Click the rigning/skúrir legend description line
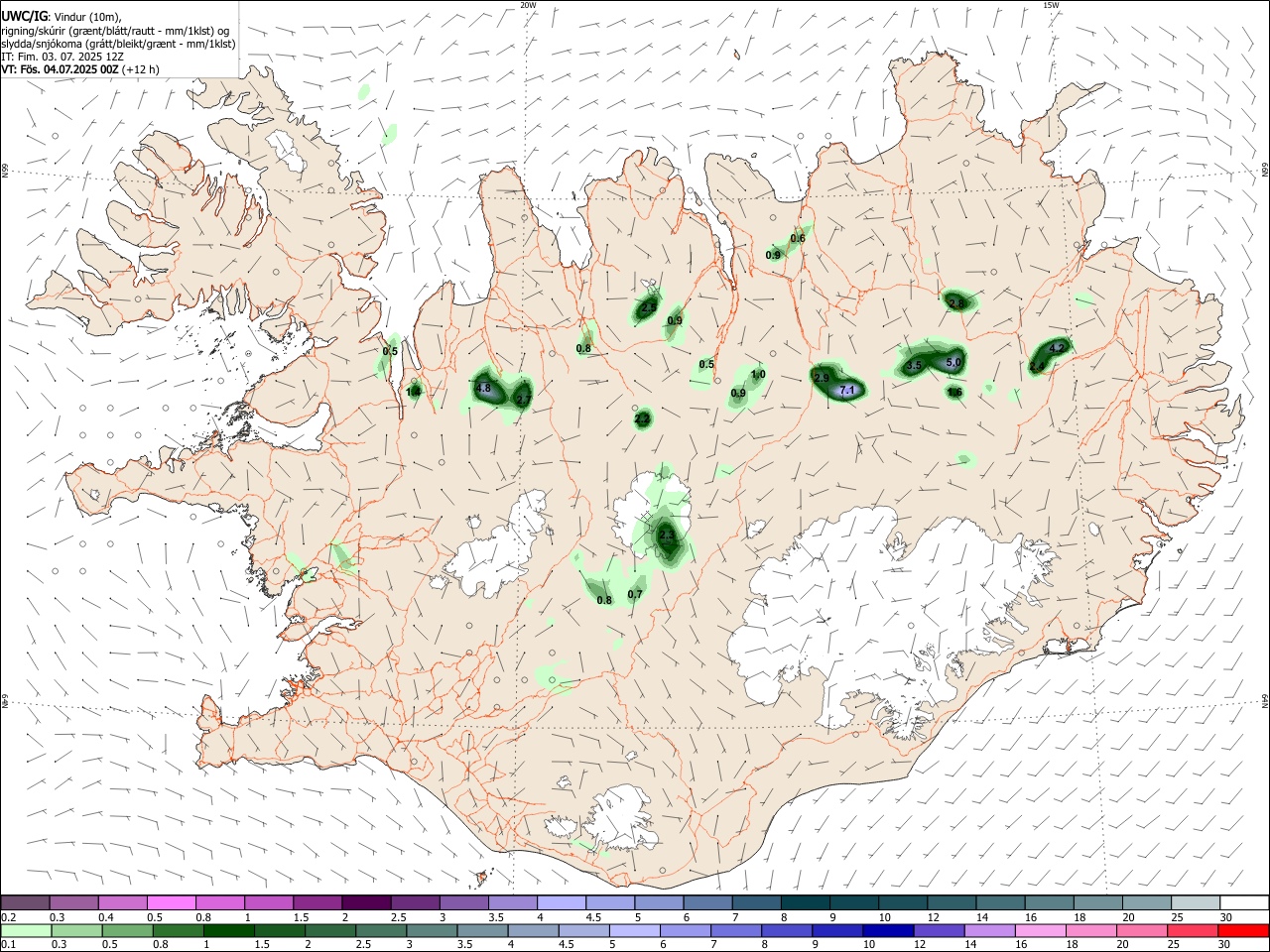Screen dimensions: 1270x952 click(x=115, y=31)
